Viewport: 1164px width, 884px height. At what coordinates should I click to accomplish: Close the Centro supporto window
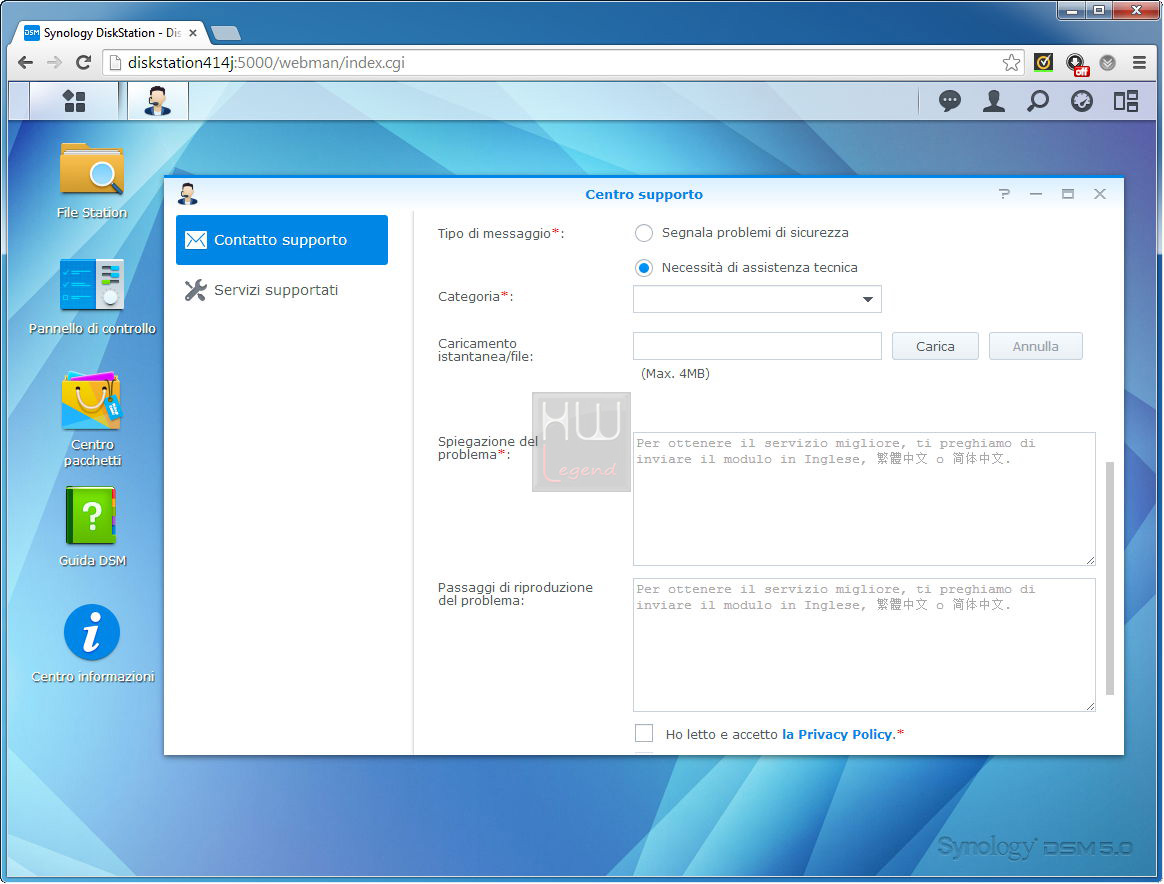tap(1099, 194)
